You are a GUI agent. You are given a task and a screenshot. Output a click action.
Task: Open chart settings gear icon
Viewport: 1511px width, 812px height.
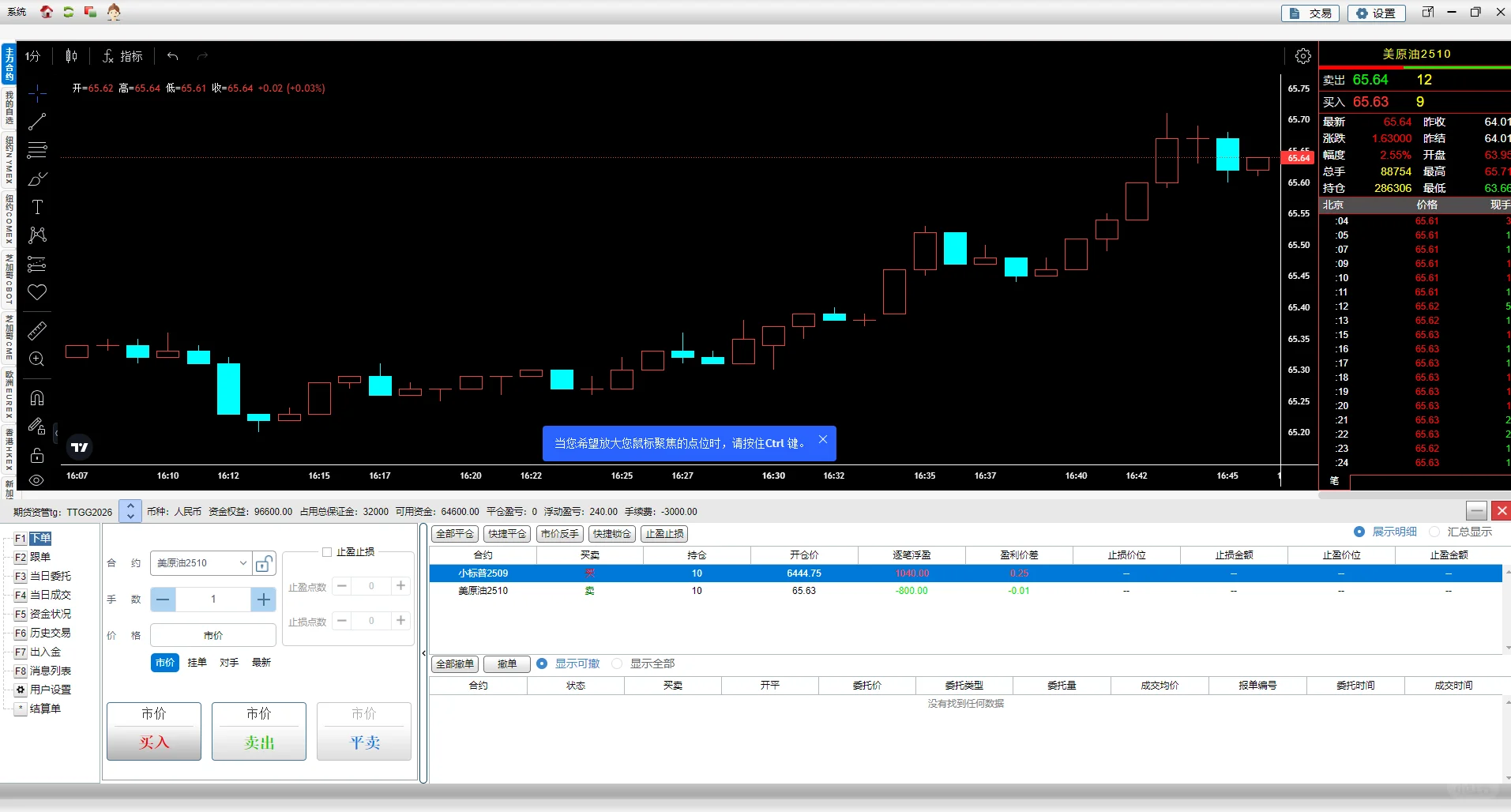[1303, 56]
